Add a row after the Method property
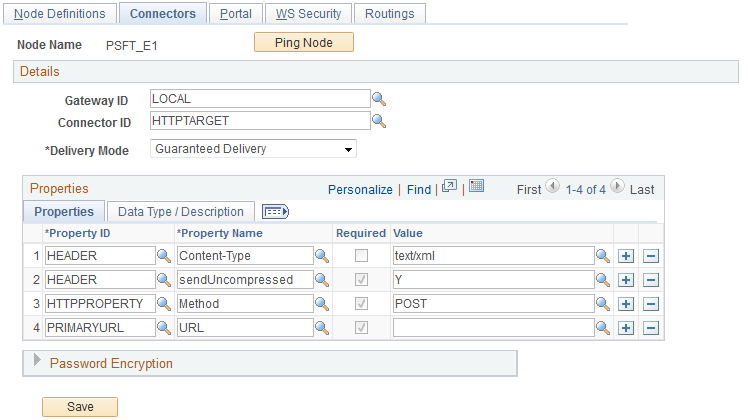This screenshot has height=420, width=748. tap(626, 304)
